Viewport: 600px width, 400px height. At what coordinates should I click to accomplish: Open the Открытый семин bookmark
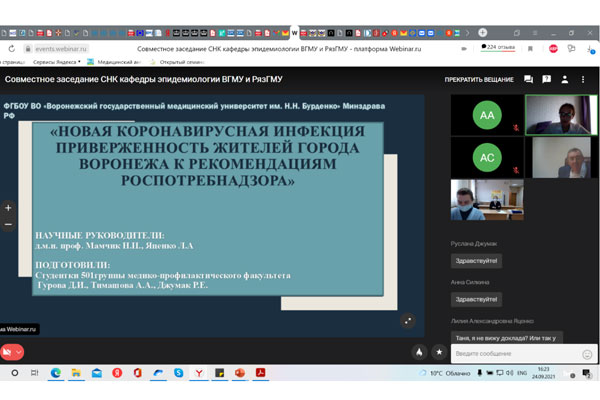(177, 62)
